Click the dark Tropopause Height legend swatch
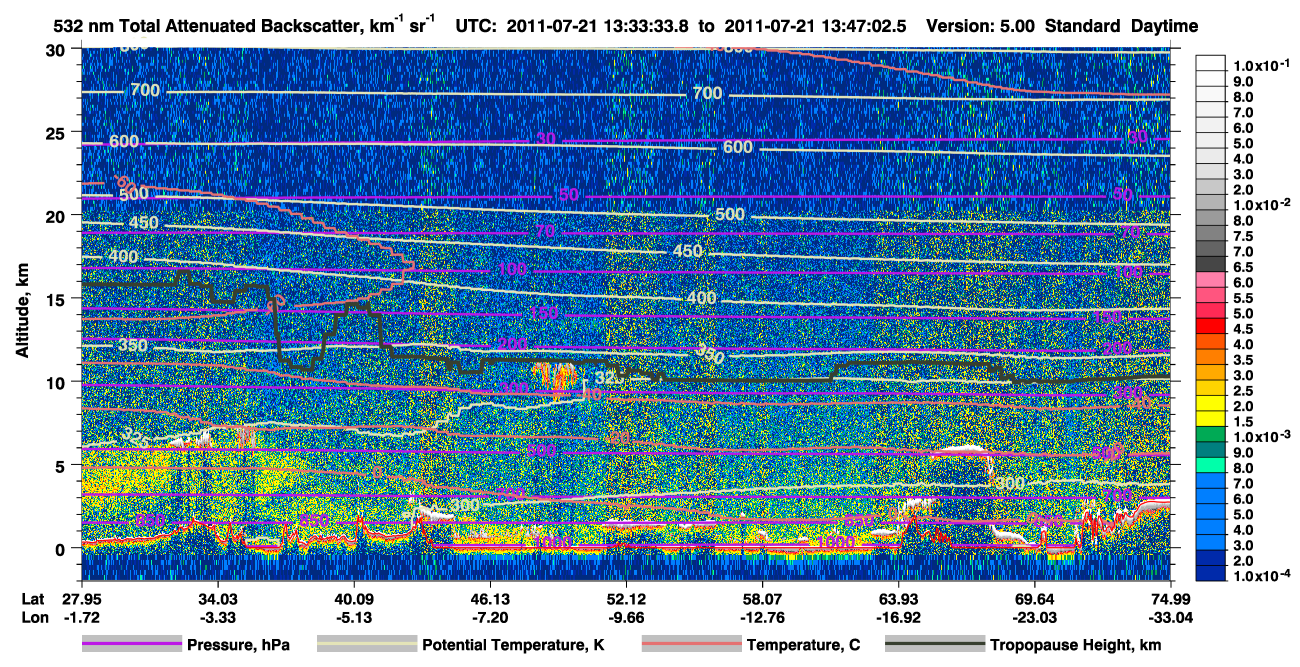Viewport: 1300px width, 667px height. [x=936, y=645]
